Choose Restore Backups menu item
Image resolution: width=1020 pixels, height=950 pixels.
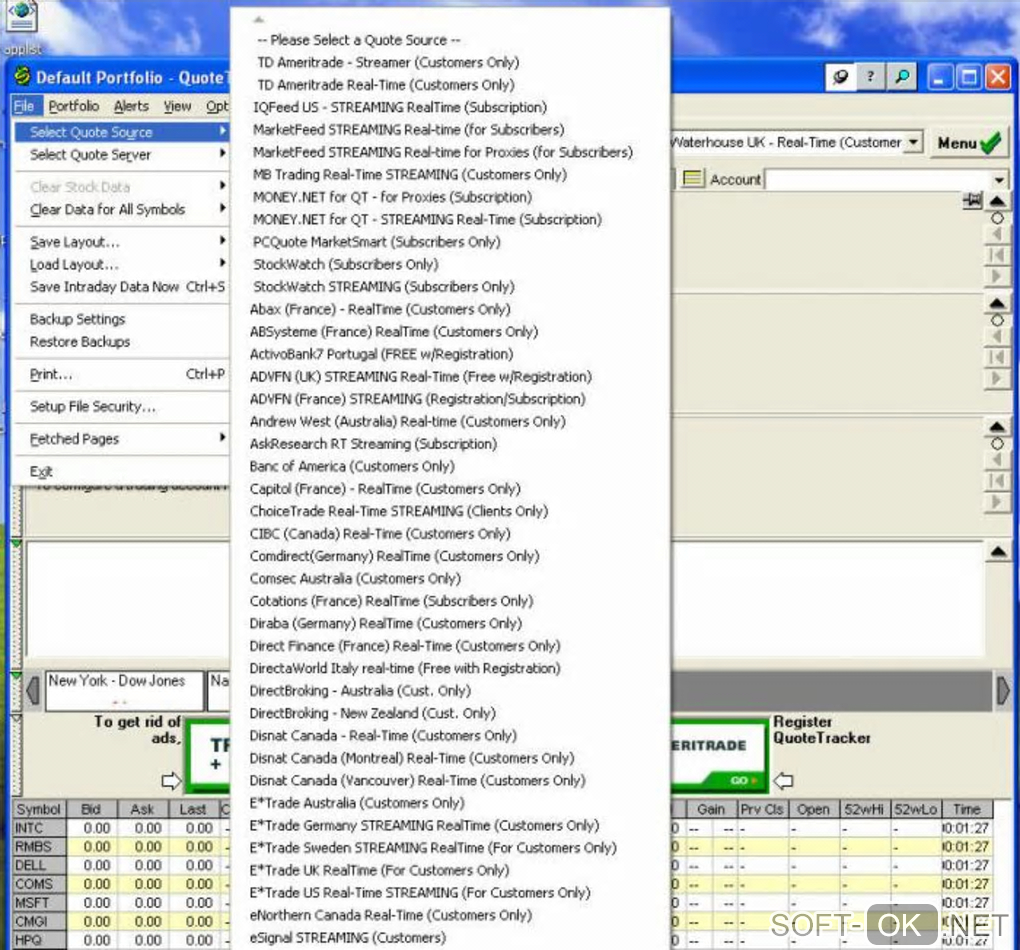click(x=121, y=342)
